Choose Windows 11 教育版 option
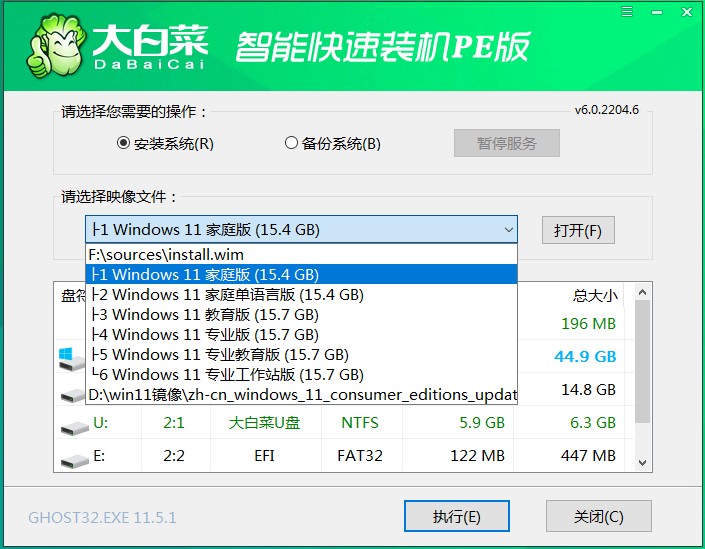The image size is (705, 549). pyautogui.click(x=301, y=314)
